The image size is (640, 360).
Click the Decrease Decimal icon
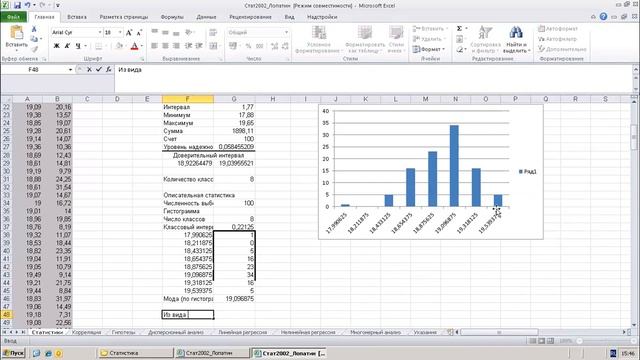click(285, 46)
